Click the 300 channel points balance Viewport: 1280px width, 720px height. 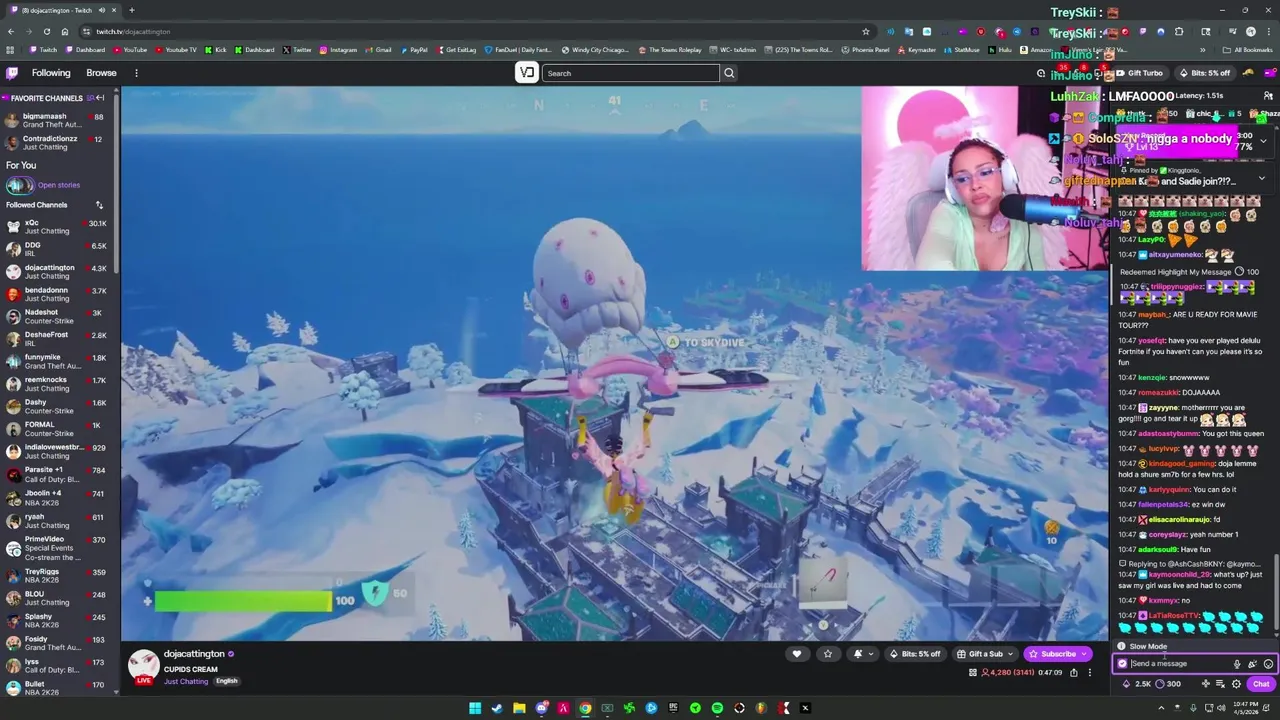click(x=1168, y=684)
